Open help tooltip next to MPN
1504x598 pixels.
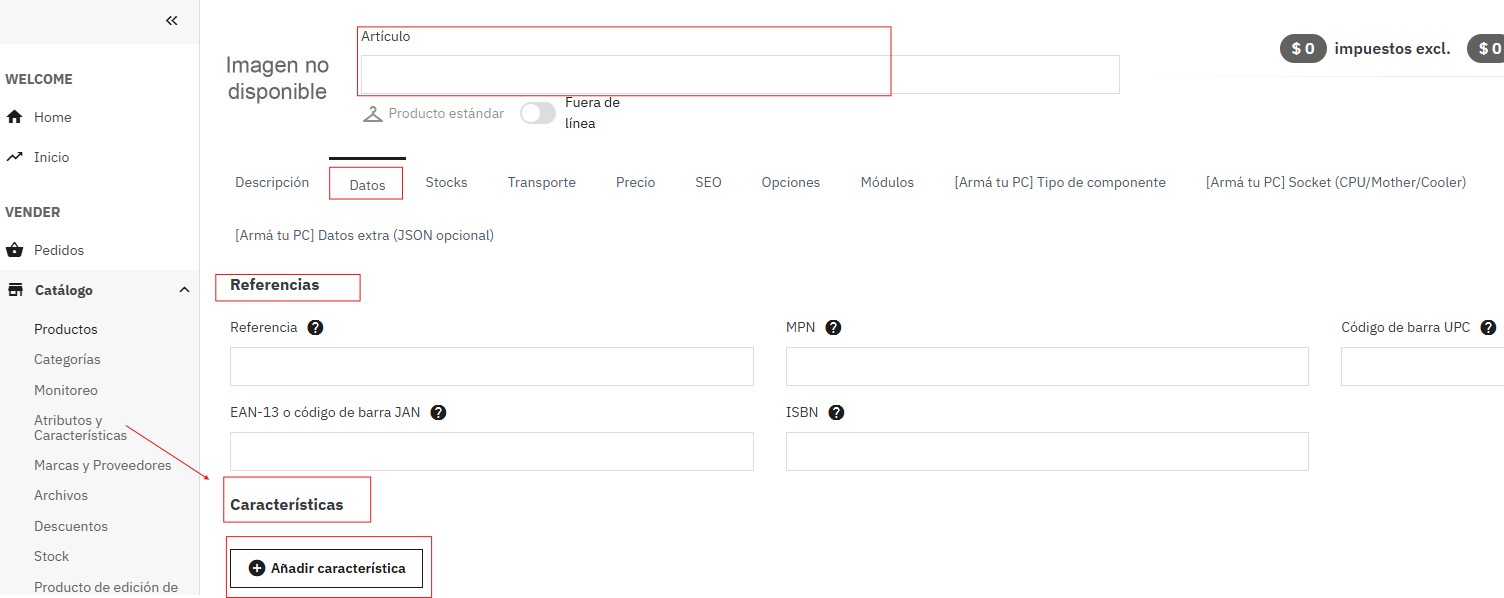tap(833, 327)
